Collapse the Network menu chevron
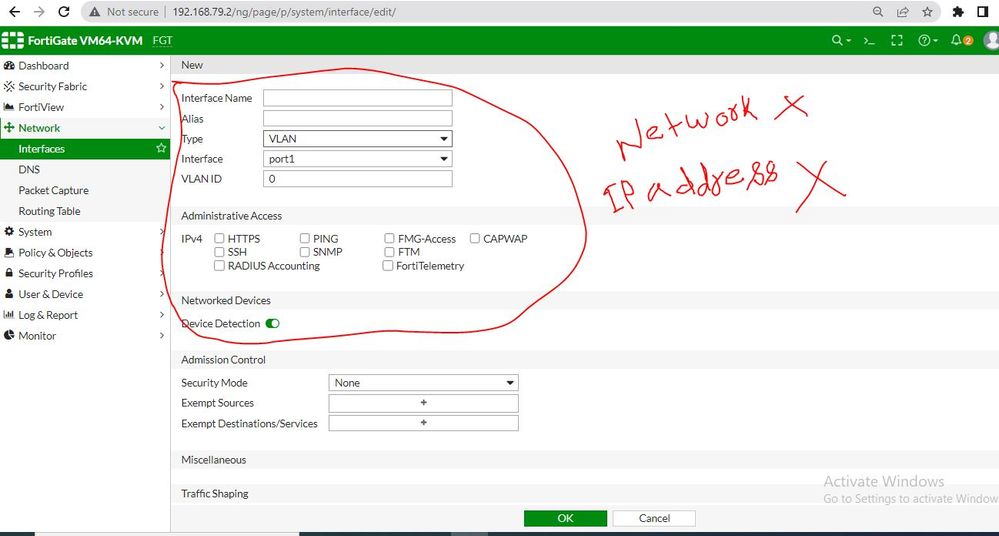Screen dimensions: 999x536 coord(161,128)
